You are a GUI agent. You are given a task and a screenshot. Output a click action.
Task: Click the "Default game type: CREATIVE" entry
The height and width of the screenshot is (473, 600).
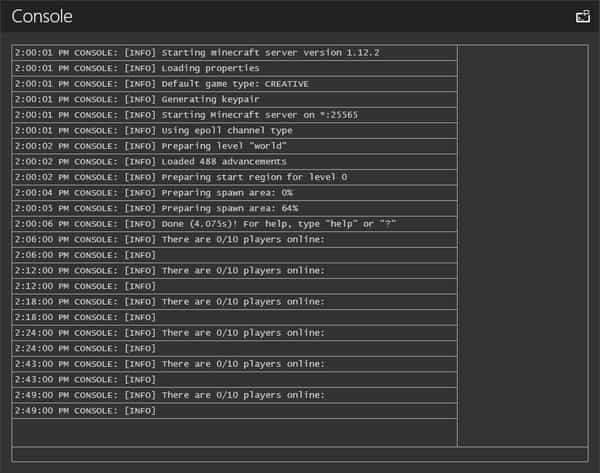(235, 84)
